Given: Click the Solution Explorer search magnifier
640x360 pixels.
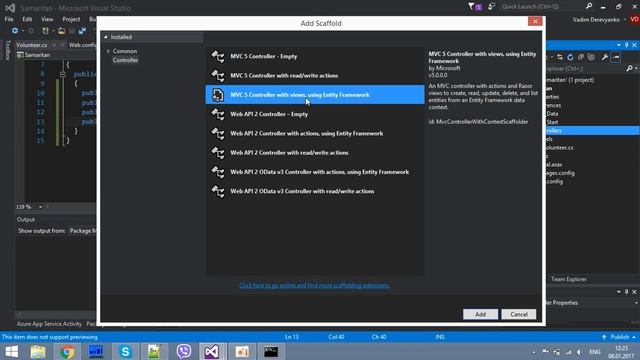Looking at the screenshot, I should point(629,69).
